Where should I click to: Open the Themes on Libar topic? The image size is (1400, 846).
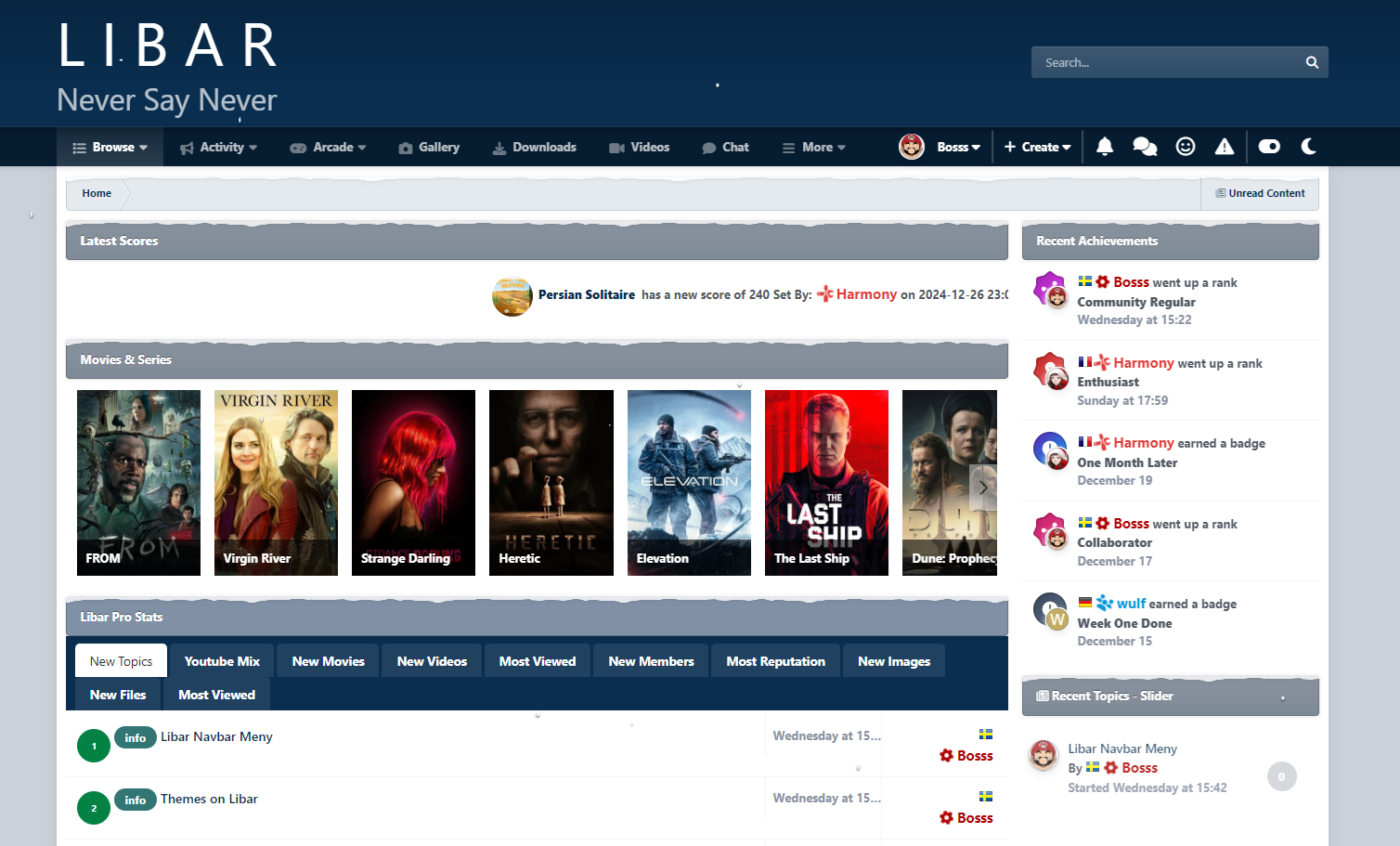point(209,799)
